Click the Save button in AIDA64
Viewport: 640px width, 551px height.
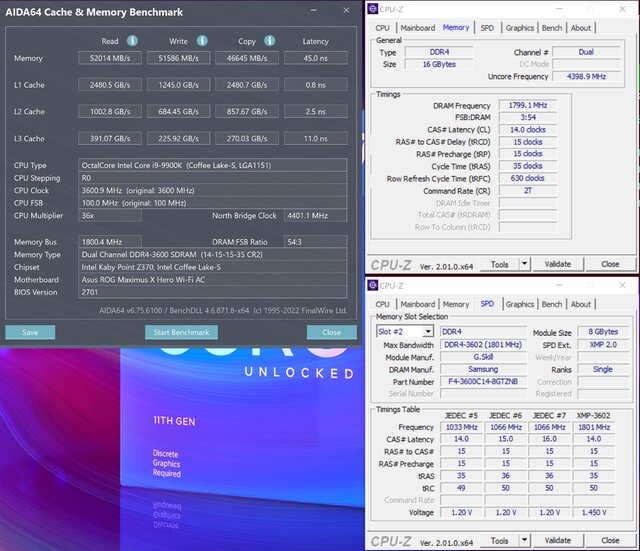(x=30, y=332)
